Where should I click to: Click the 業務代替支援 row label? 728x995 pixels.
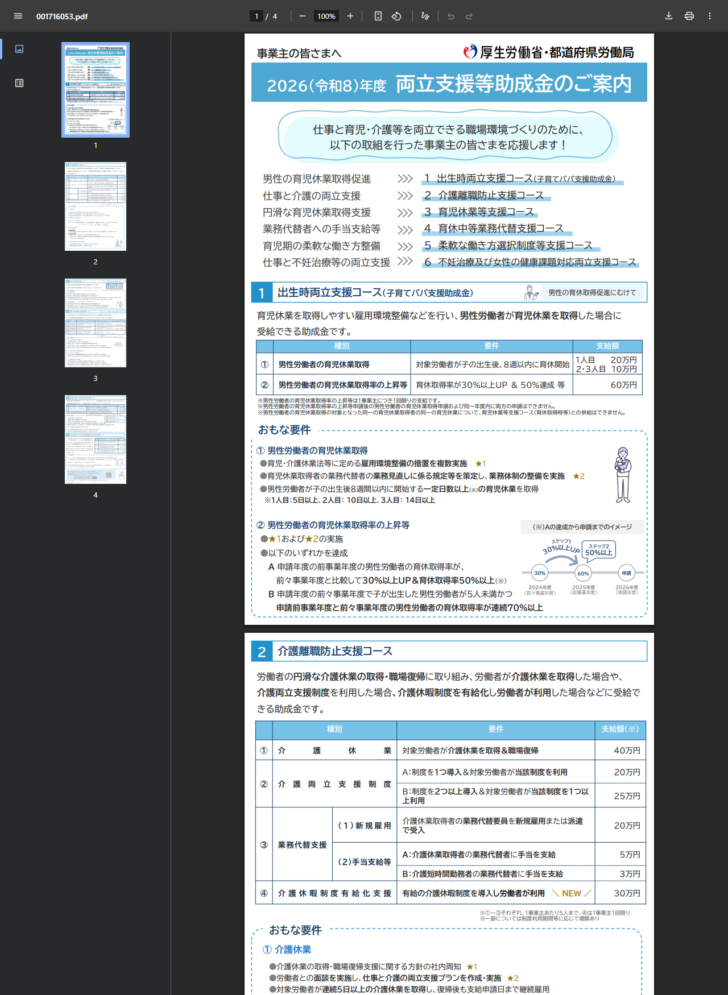303,845
